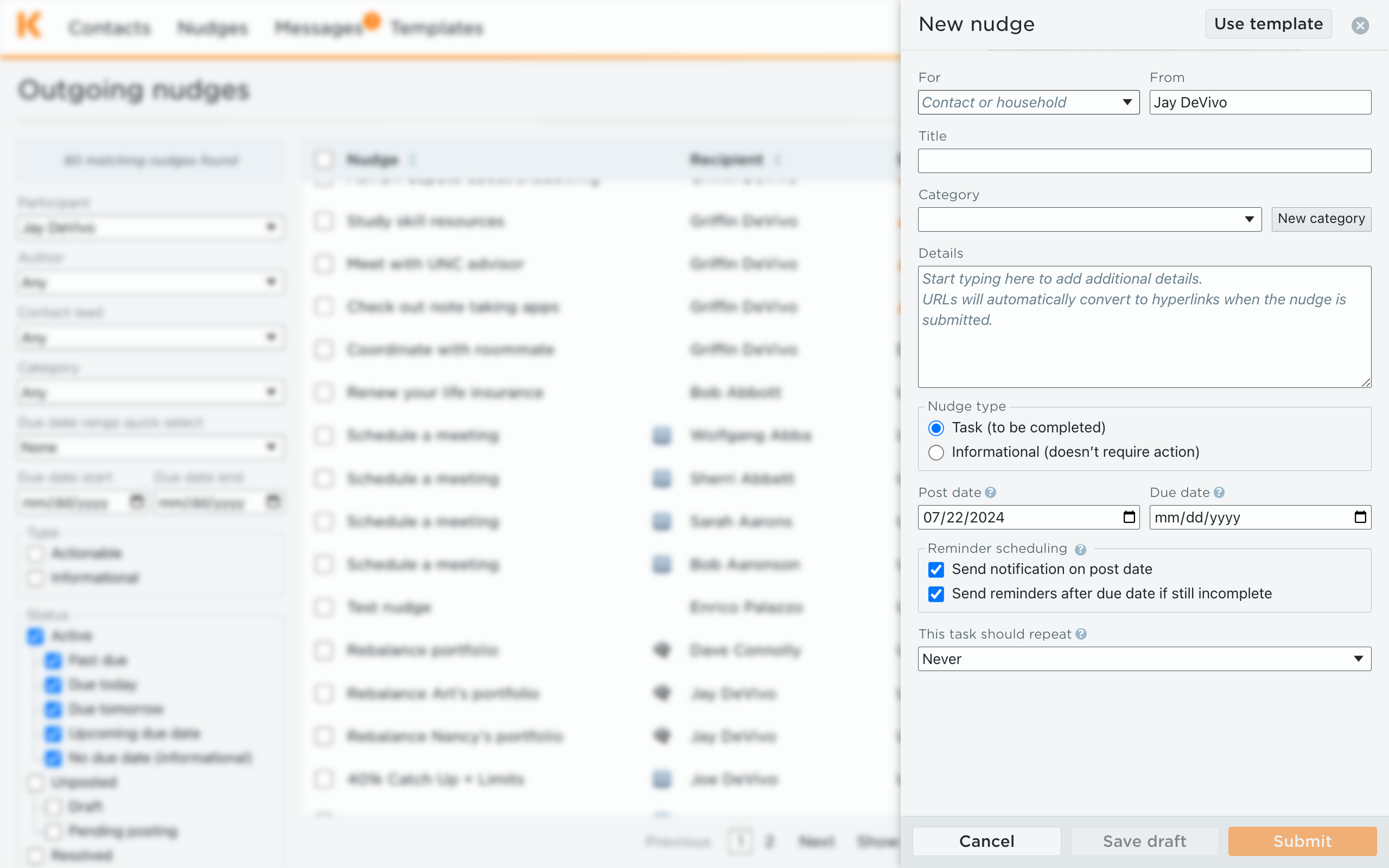Open the Contact or household dropdown
This screenshot has height=868, width=1389.
[1028, 102]
